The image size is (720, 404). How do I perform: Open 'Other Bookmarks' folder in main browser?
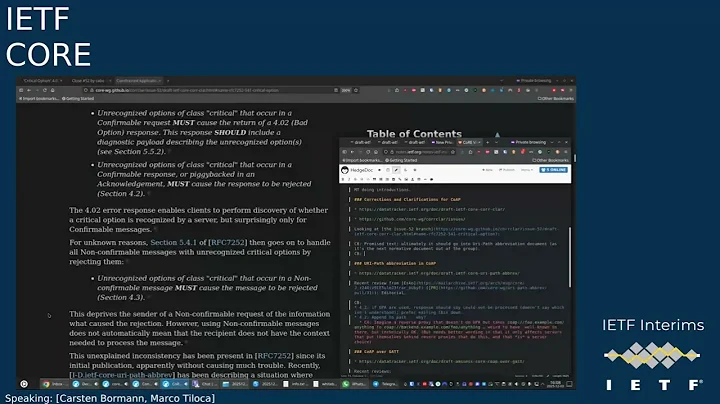click(556, 99)
